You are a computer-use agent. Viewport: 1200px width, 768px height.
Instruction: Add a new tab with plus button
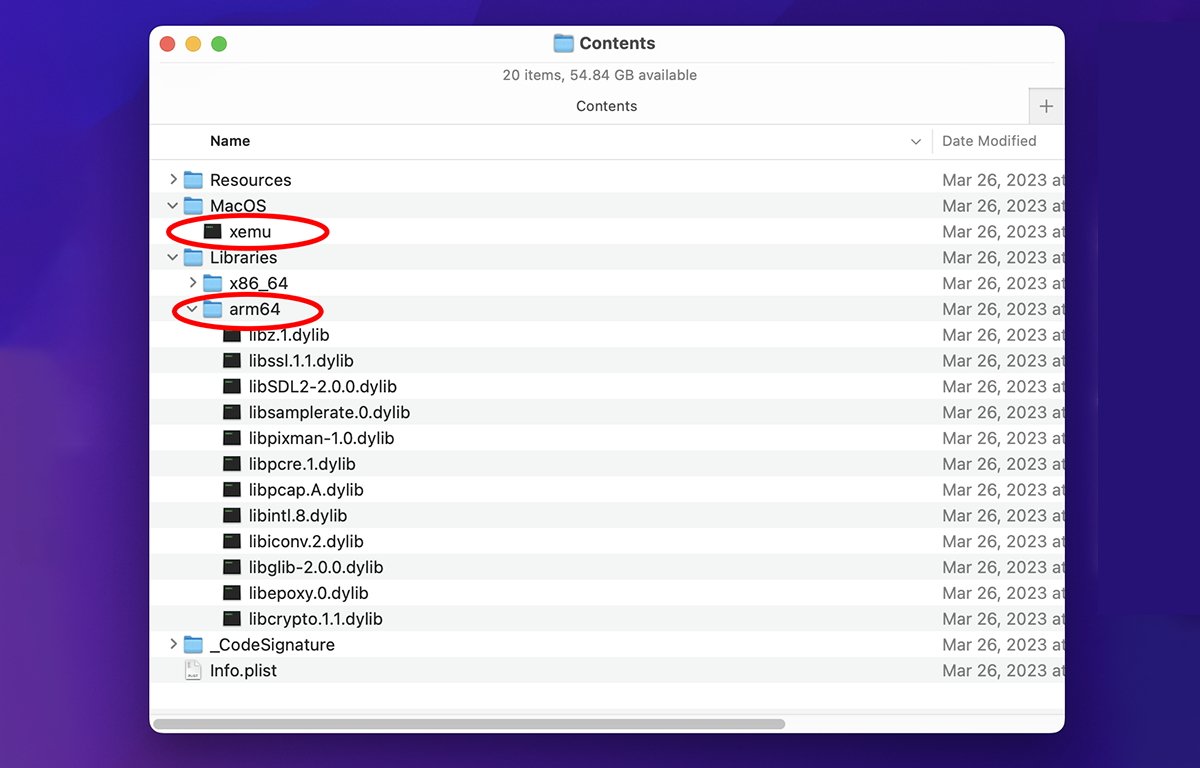1046,106
